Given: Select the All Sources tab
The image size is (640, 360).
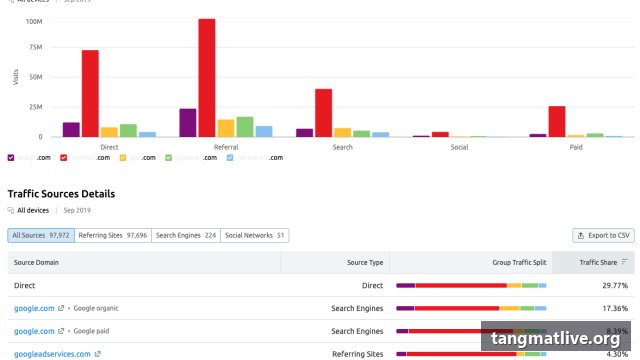Looking at the screenshot, I should 41,236.
